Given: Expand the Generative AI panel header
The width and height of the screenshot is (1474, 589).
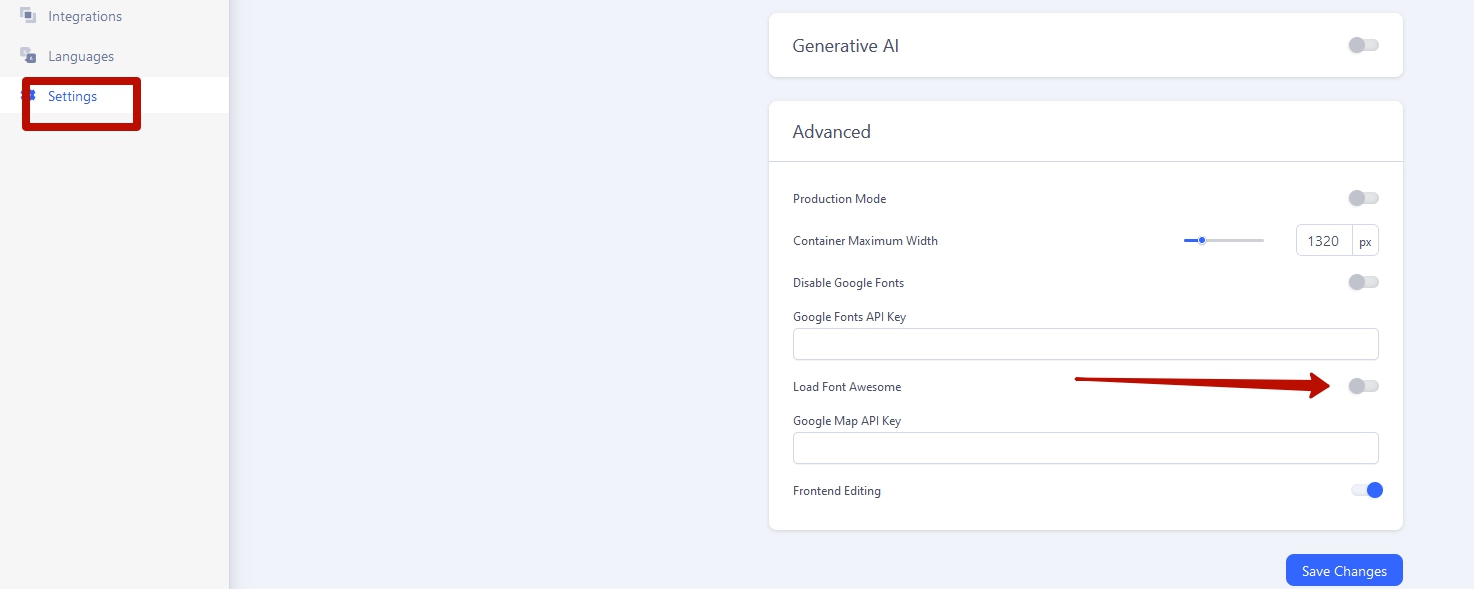Looking at the screenshot, I should pos(845,46).
